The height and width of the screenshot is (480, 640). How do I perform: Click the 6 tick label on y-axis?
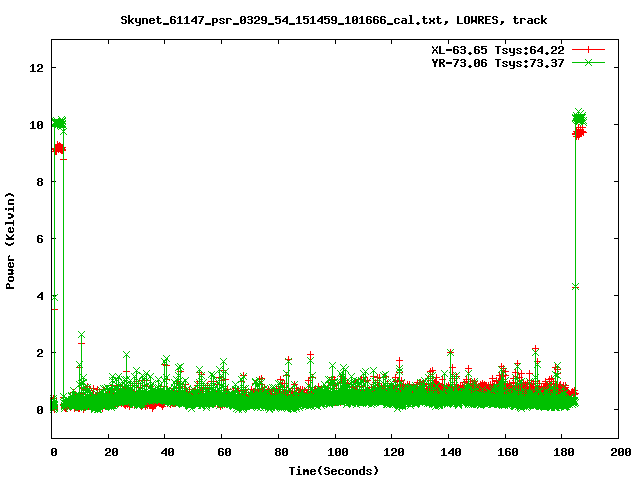(40, 239)
